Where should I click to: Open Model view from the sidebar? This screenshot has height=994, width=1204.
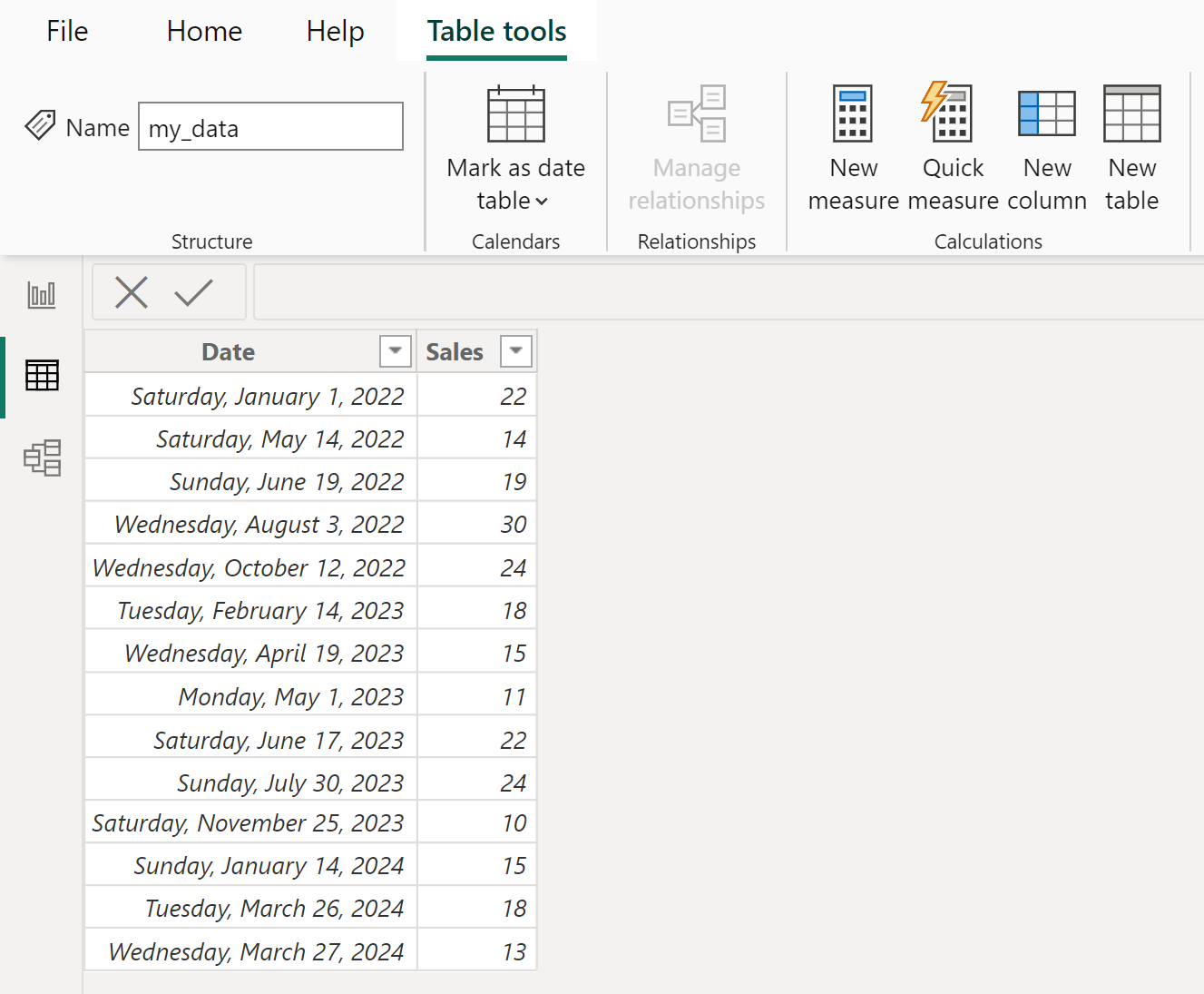point(42,458)
